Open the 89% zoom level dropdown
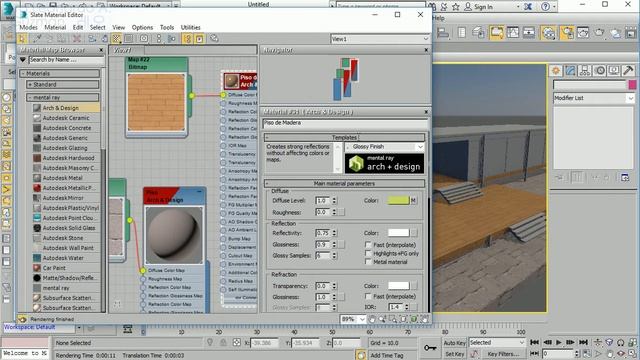Screen dimensions: 640x360 coord(353,319)
